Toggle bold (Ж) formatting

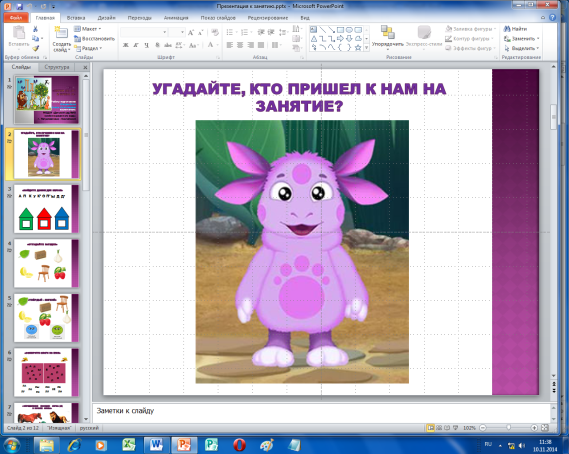click(x=126, y=45)
